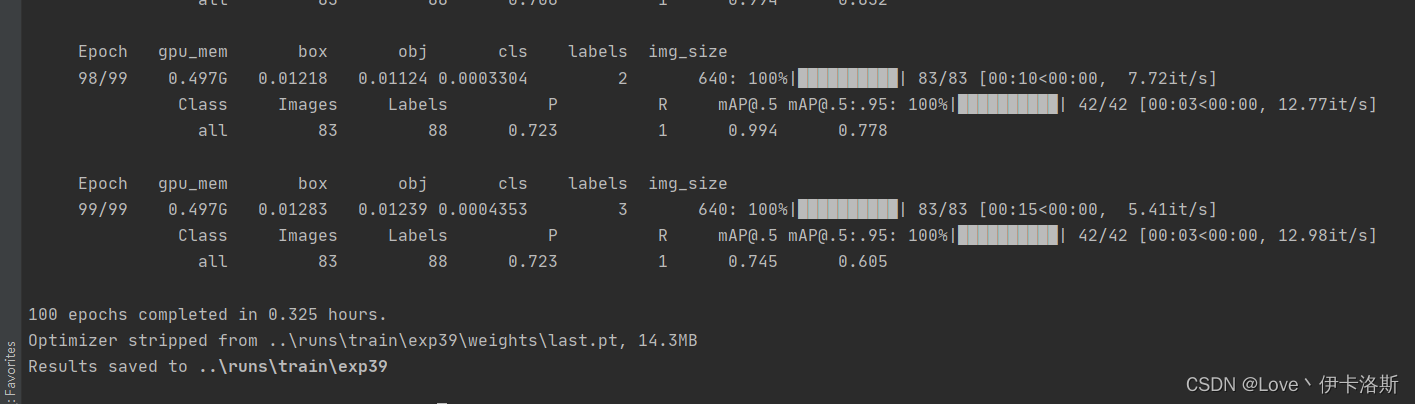Click the 0.745 mAP@.5 value
The height and width of the screenshot is (404, 1415).
(753, 262)
